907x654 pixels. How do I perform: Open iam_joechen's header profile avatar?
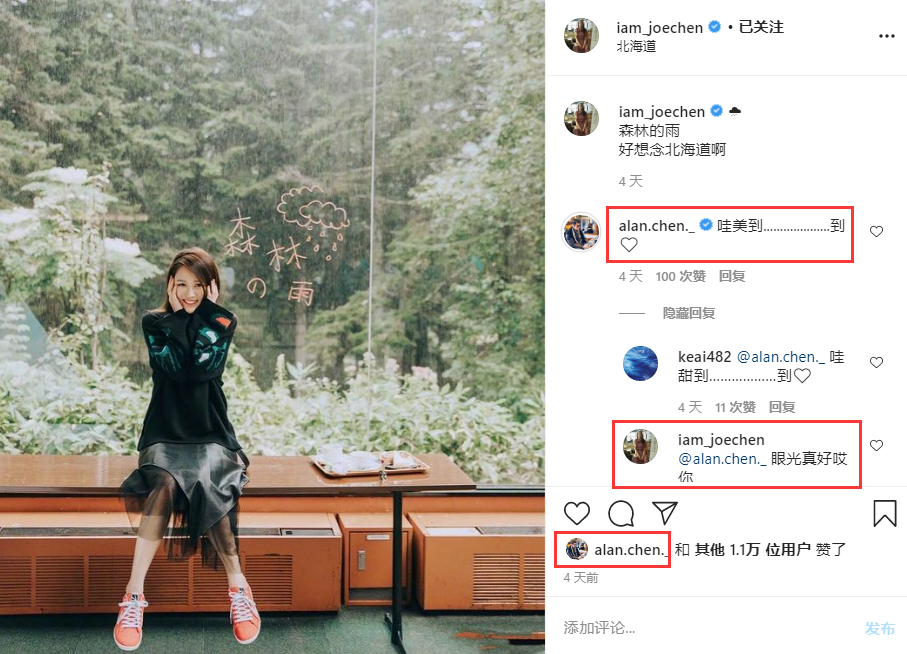point(581,35)
